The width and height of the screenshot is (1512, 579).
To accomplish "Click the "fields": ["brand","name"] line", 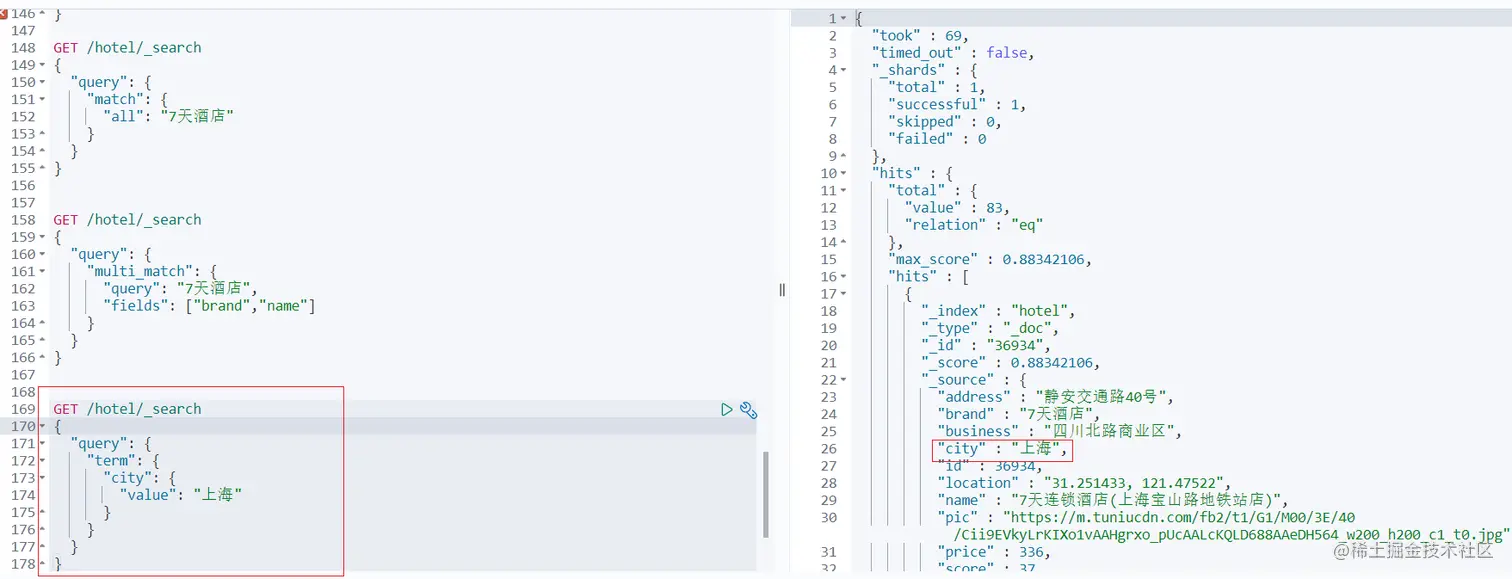I will pos(209,306).
